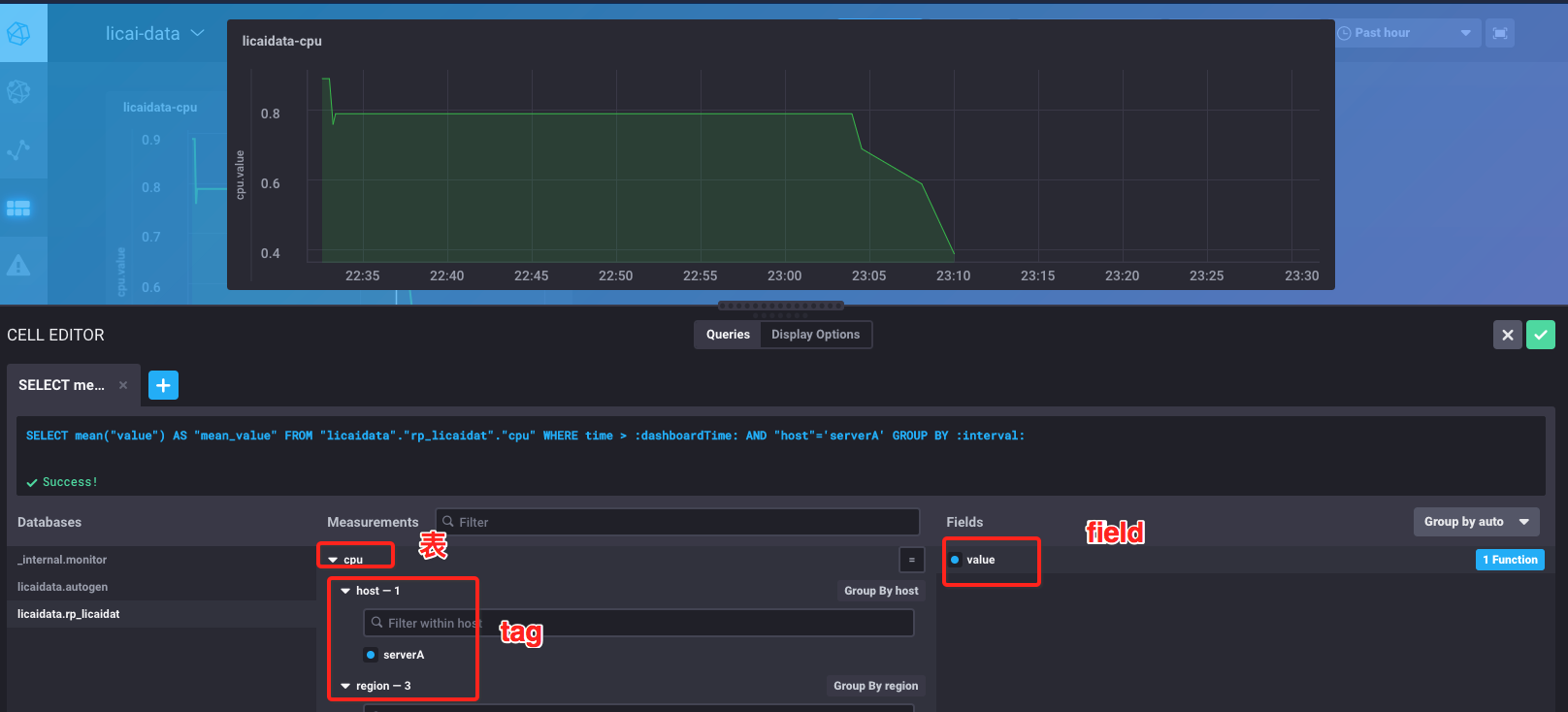Viewport: 1568px width, 712px height.
Task: Click the background licaidata-cpu cell title
Action: pos(160,108)
